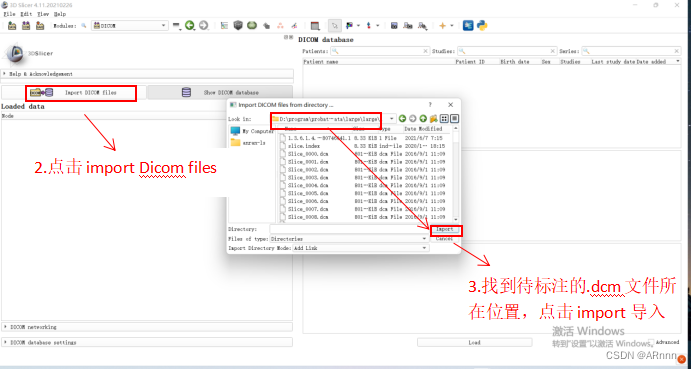
Task: Expand DICOM database settings section
Action: (x=147, y=342)
